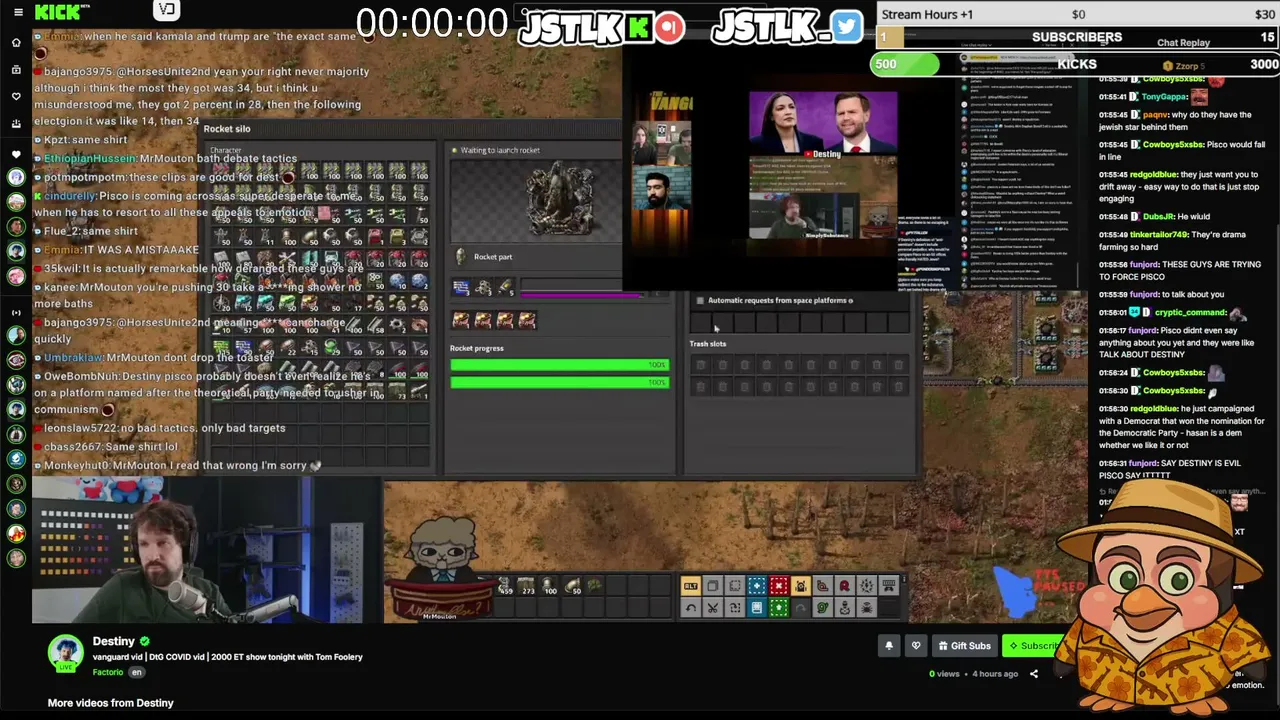Viewport: 1280px width, 720px height.
Task: Click the notification bell under the stream
Action: pos(889,646)
